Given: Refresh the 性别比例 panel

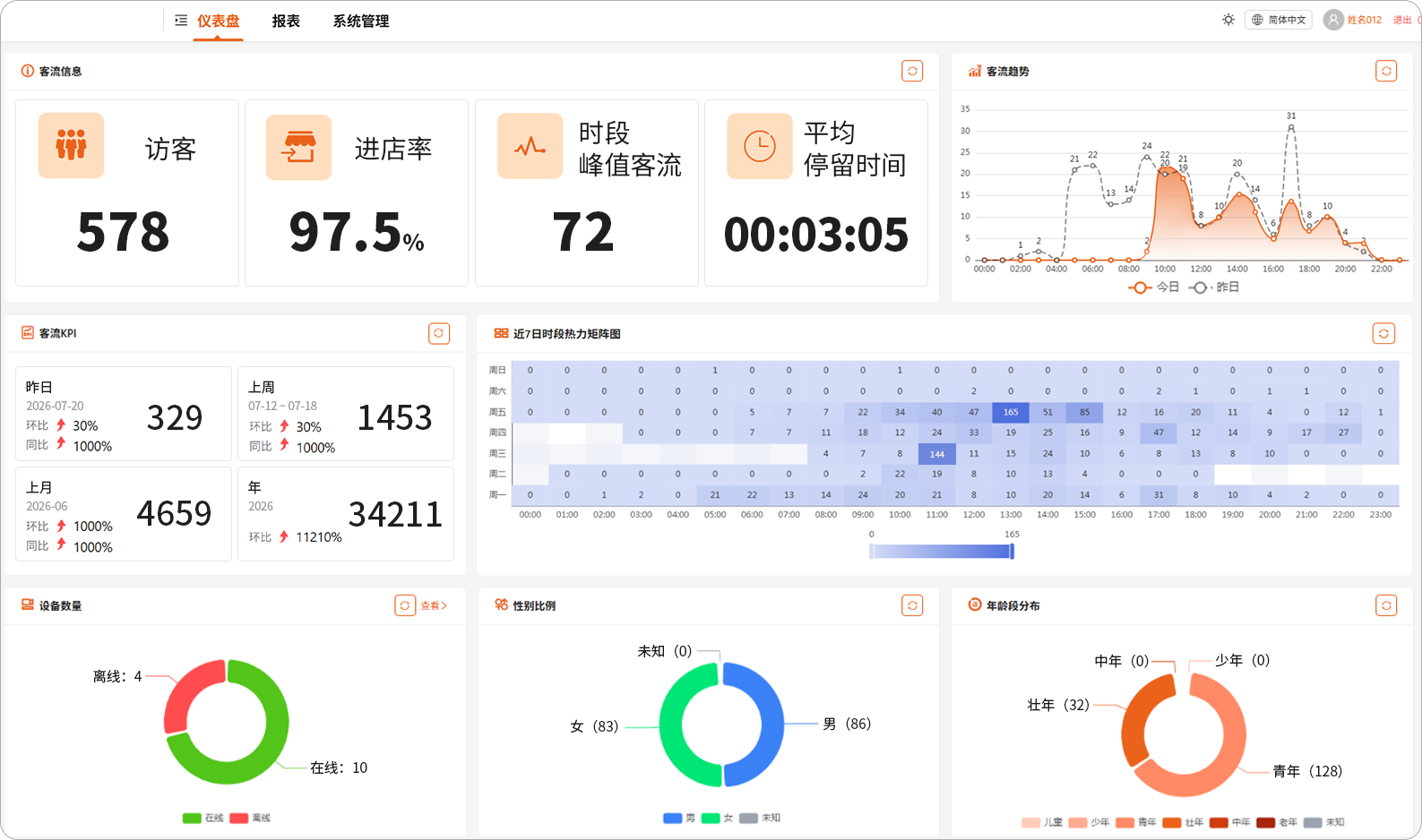Looking at the screenshot, I should (x=912, y=605).
